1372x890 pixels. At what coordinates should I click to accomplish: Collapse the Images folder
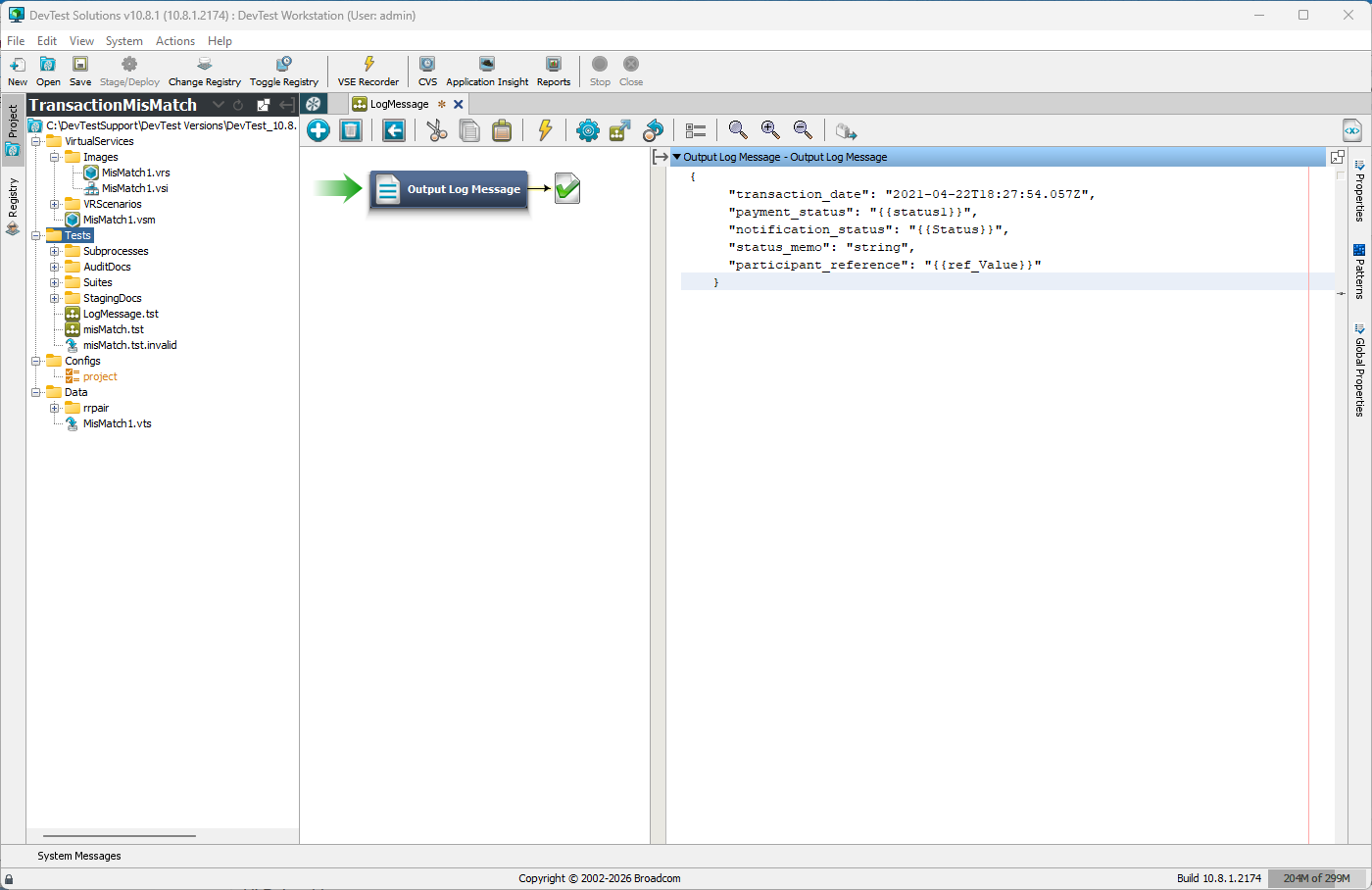(55, 157)
